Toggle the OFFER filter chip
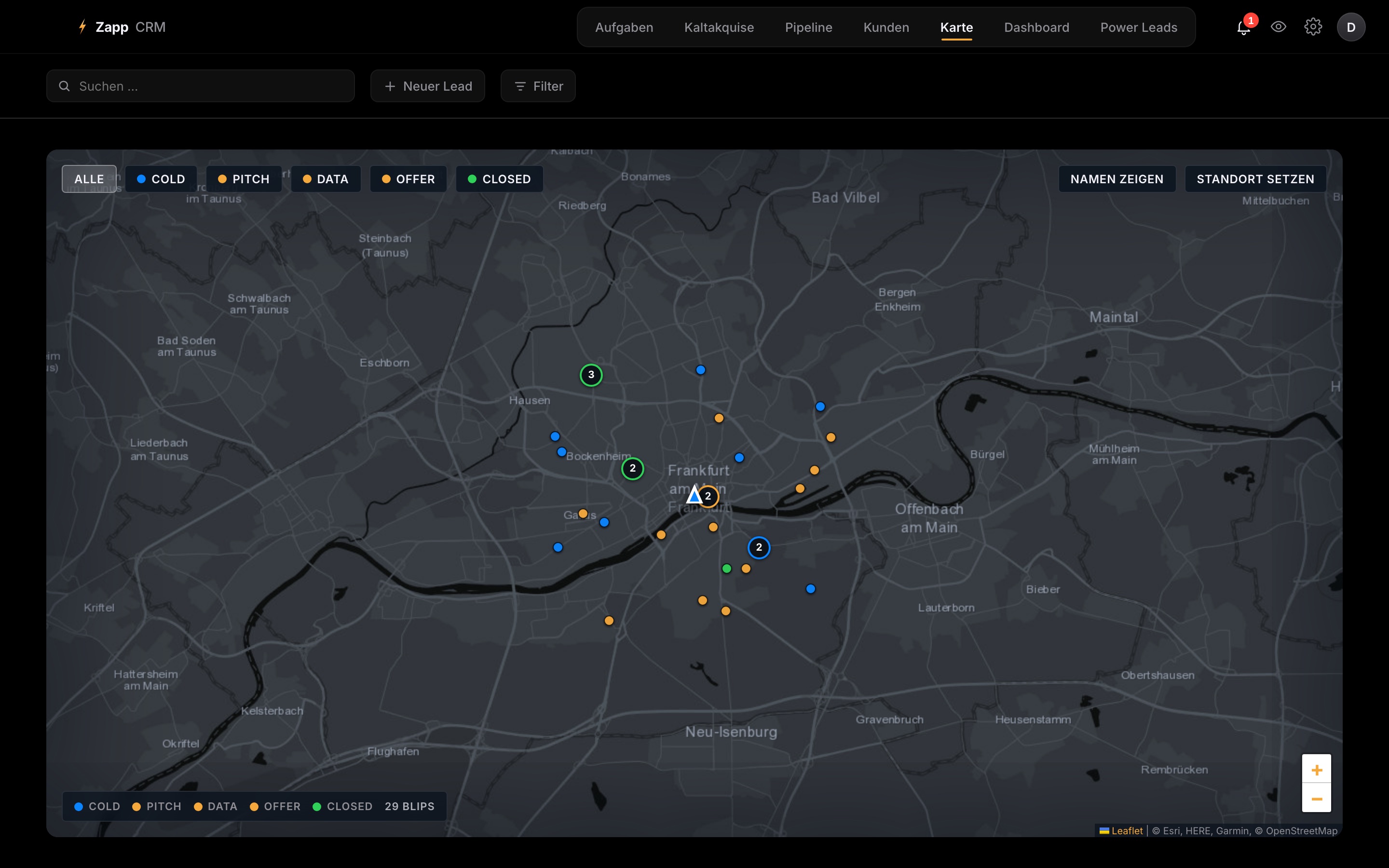Screen dimensions: 1389x868 coord(408,179)
